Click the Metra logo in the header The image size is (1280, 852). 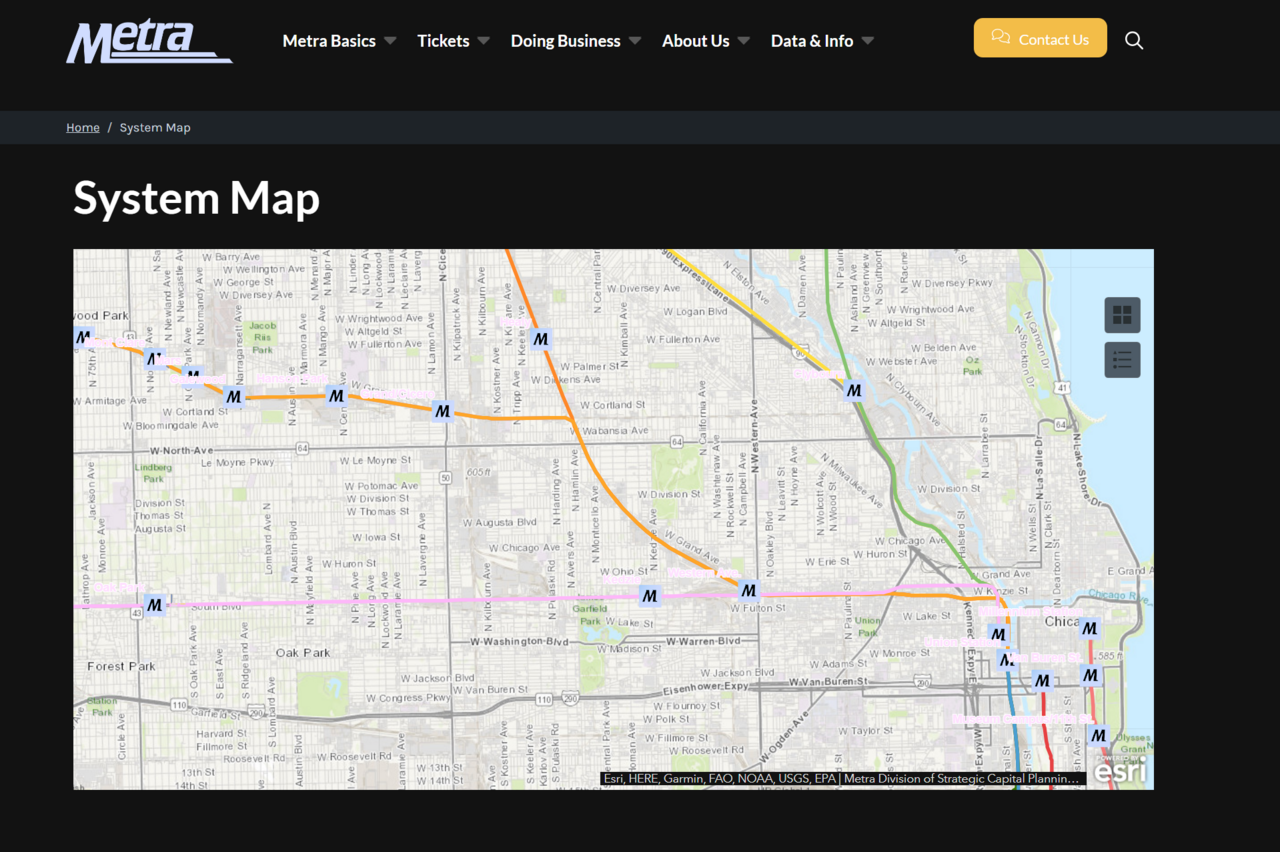pyautogui.click(x=149, y=41)
